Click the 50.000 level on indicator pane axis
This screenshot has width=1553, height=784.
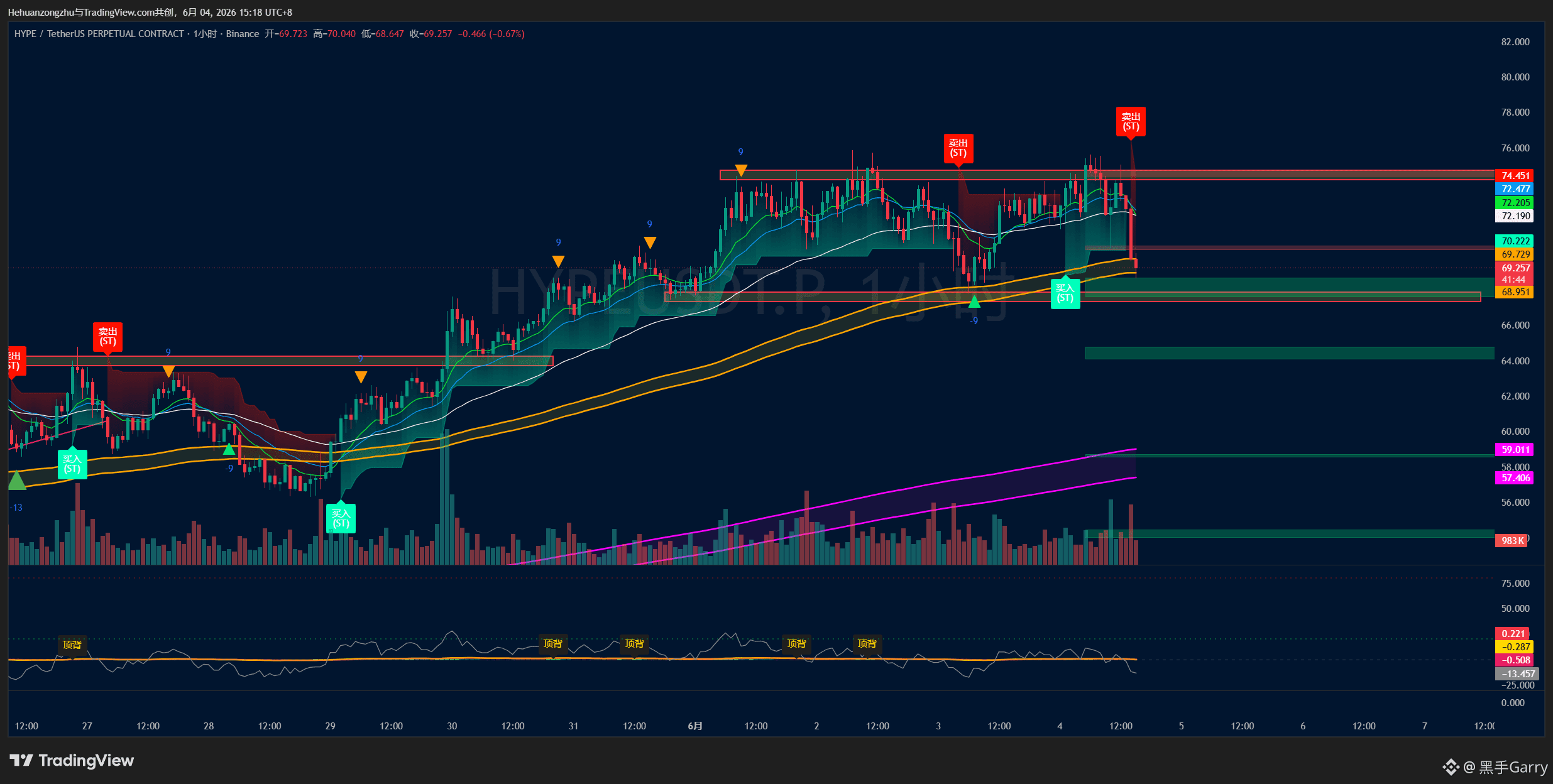1515,609
